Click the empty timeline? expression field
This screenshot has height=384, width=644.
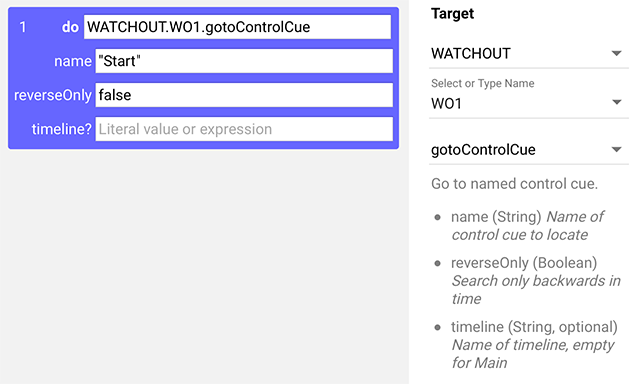(244, 129)
